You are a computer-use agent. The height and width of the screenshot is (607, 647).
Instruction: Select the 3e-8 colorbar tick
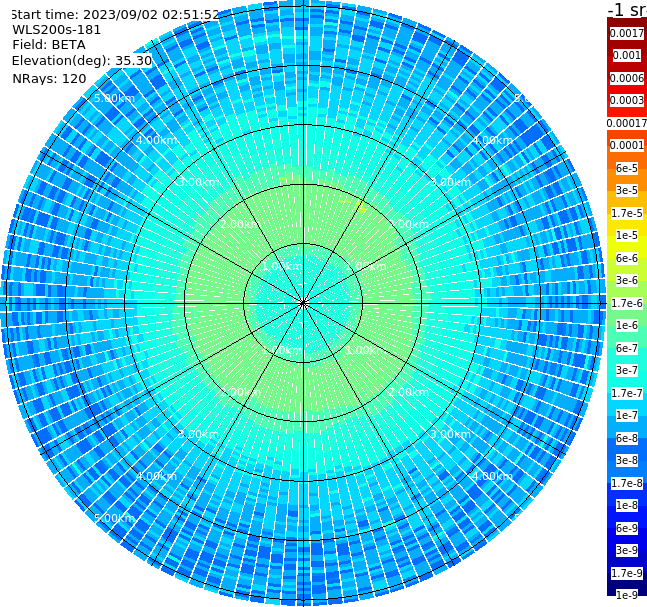tap(627, 460)
